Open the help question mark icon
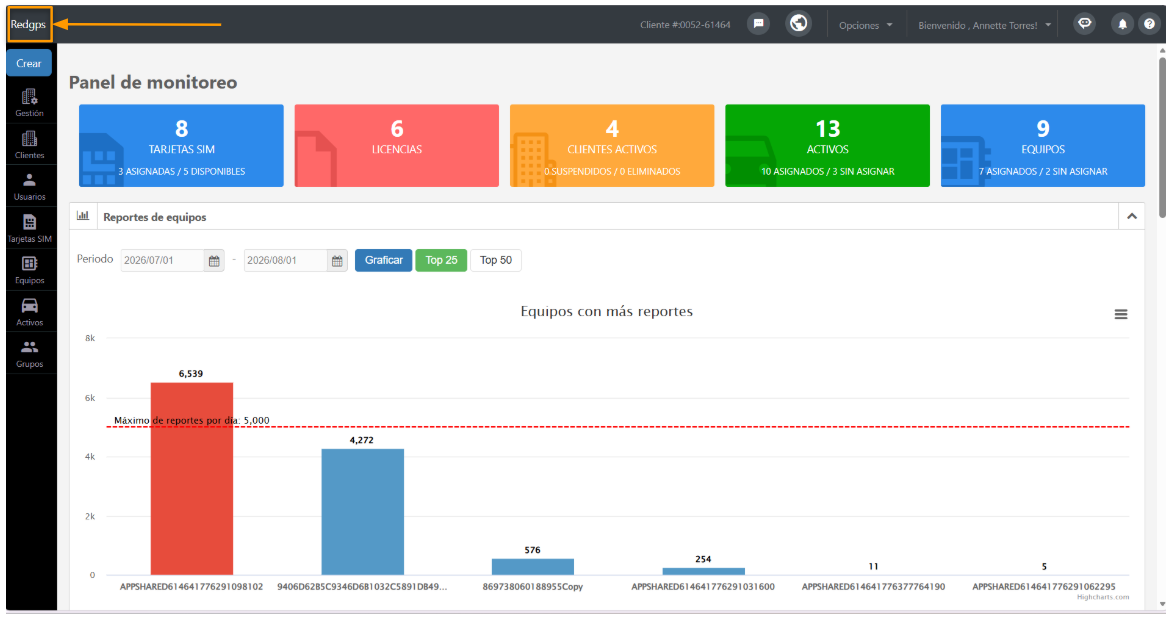 pos(1149,25)
